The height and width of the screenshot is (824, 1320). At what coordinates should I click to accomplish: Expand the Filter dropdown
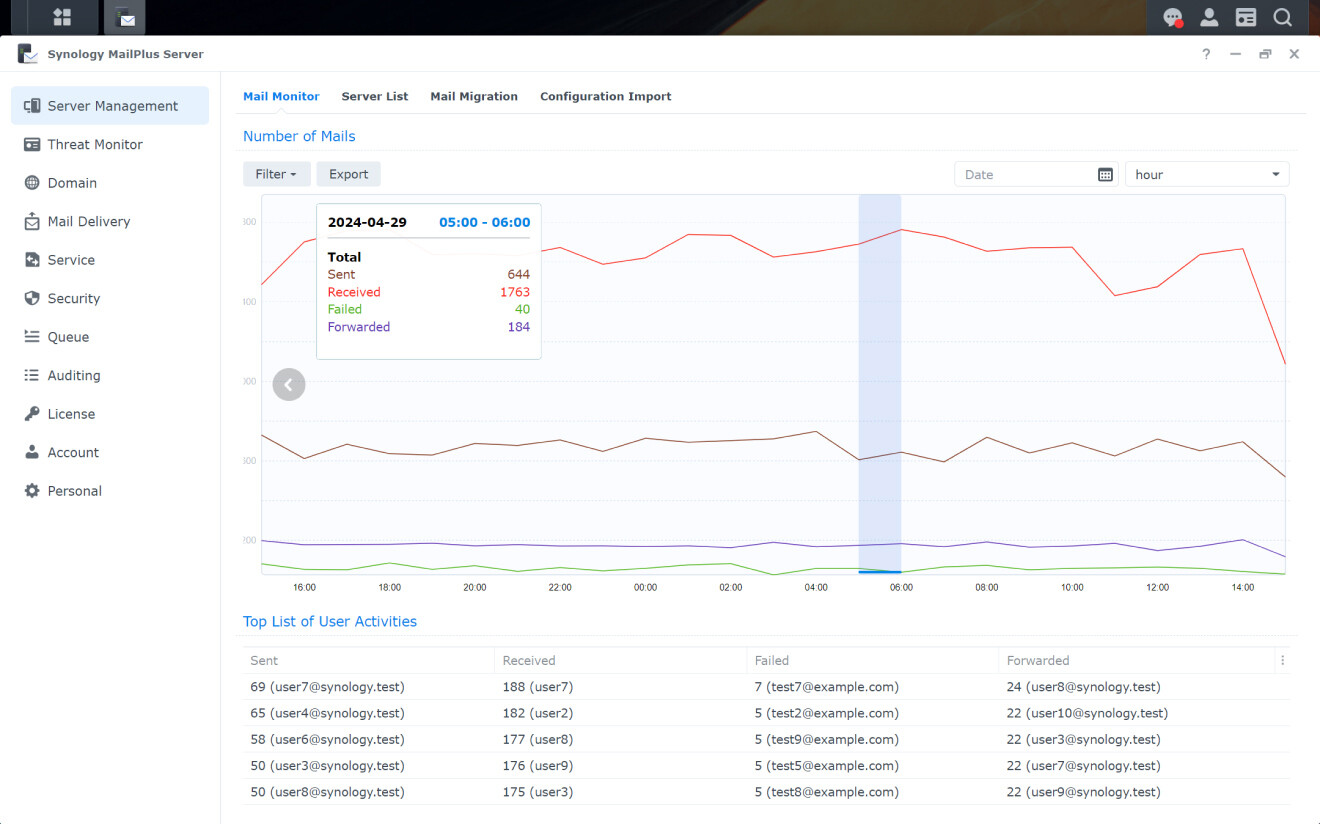276,174
